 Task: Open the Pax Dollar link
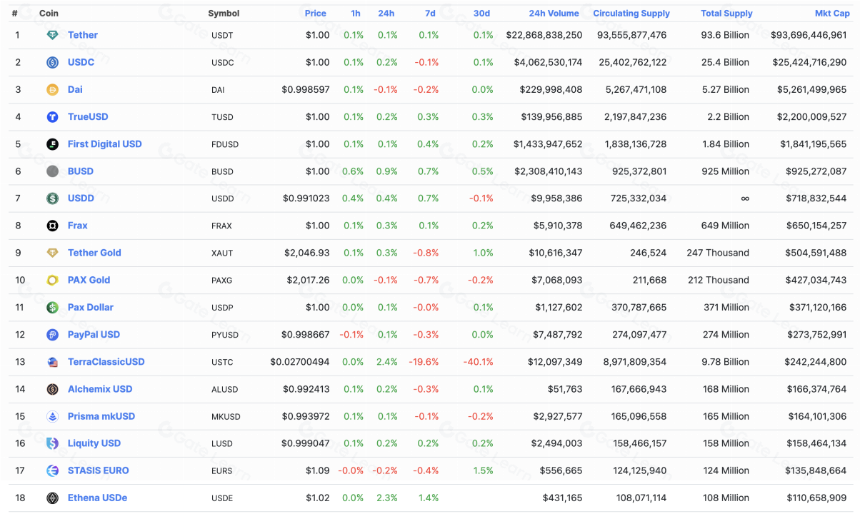coord(90,307)
